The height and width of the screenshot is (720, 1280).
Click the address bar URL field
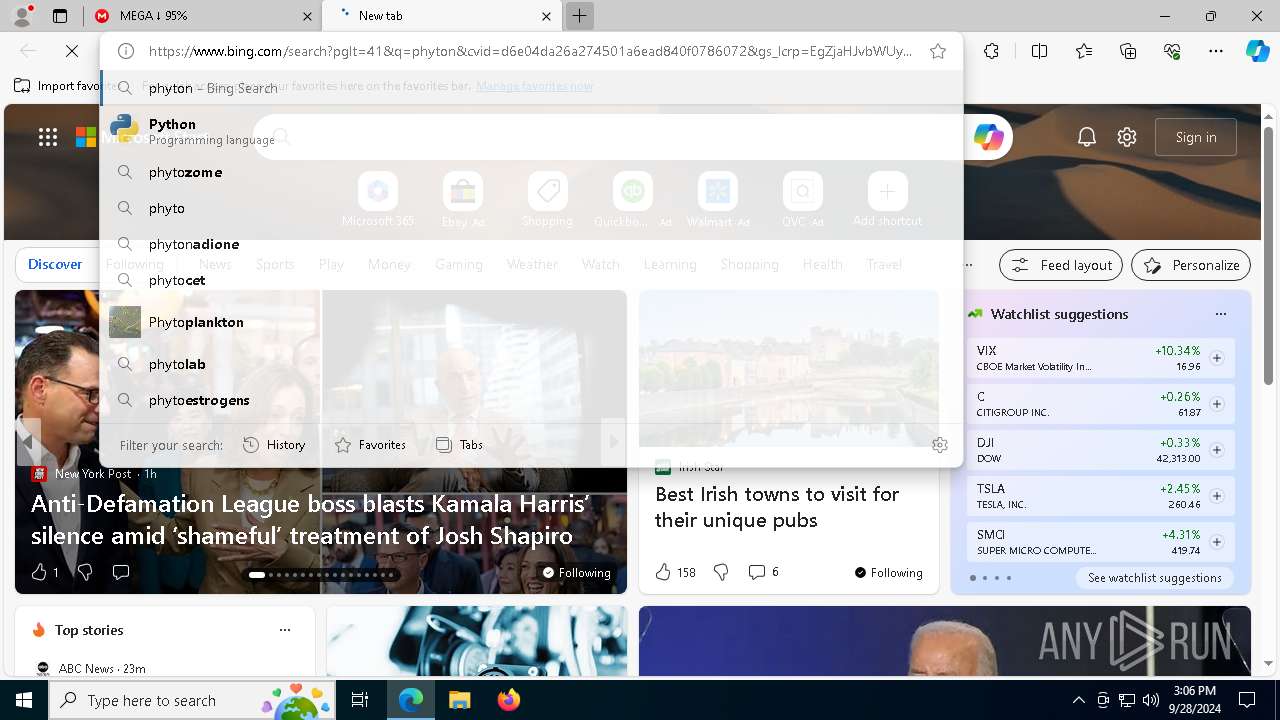[530, 51]
